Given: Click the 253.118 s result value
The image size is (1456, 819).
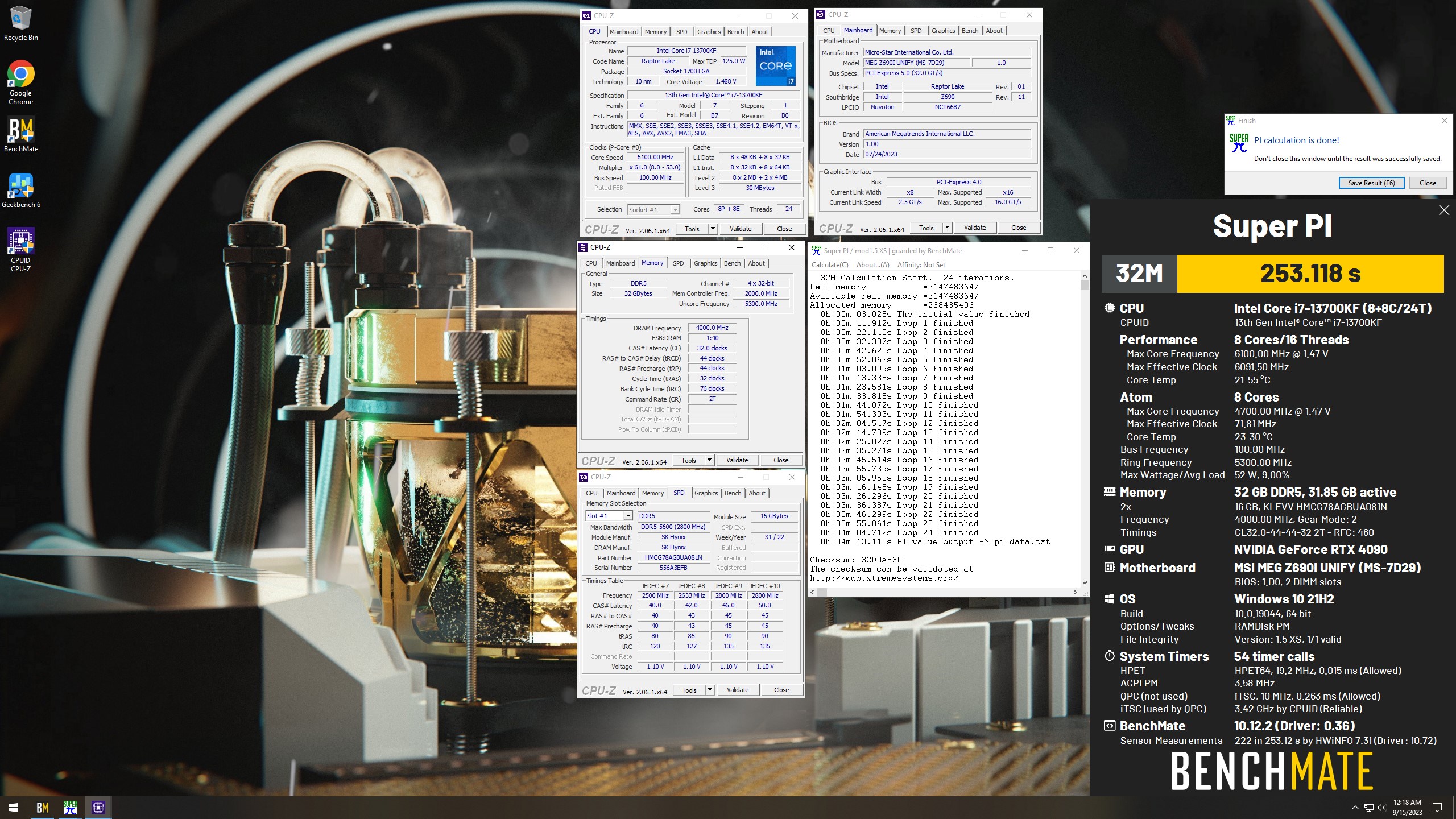Looking at the screenshot, I should pos(1310,274).
